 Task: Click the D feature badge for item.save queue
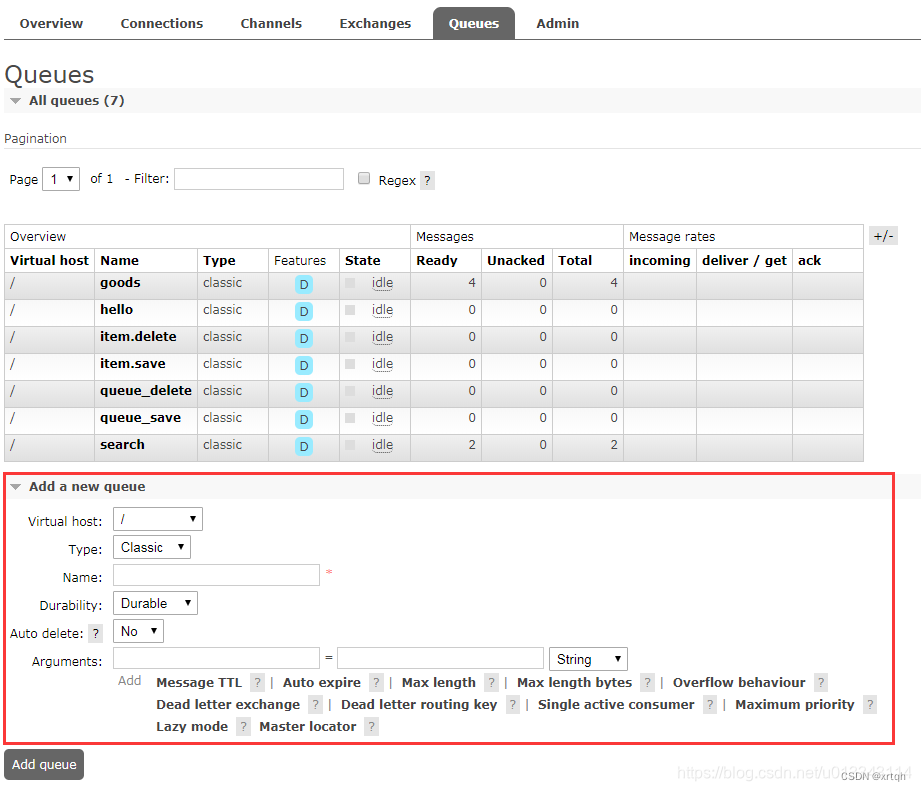304,366
